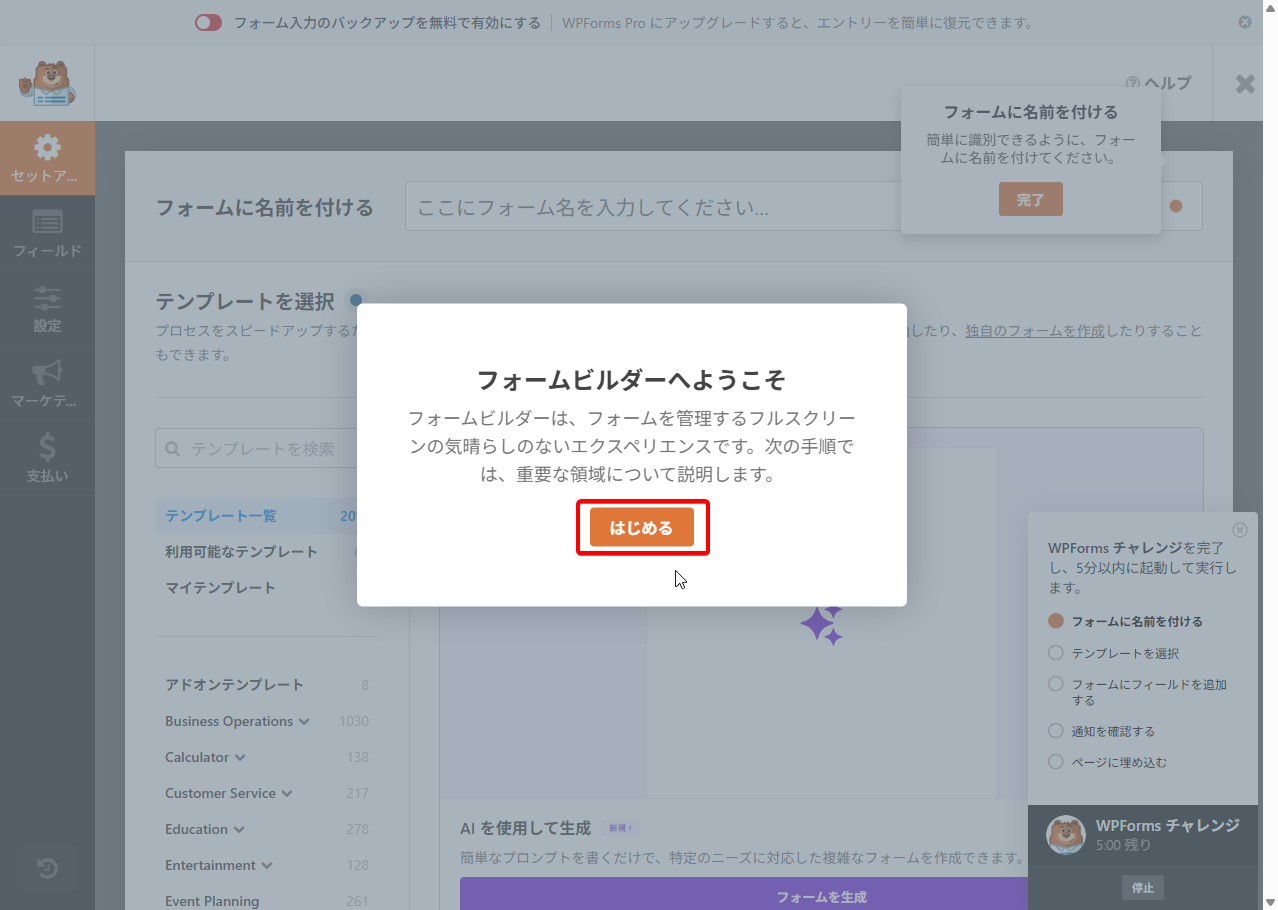Close the form builder with X icon
This screenshot has height=910, width=1278.
[x=1244, y=84]
